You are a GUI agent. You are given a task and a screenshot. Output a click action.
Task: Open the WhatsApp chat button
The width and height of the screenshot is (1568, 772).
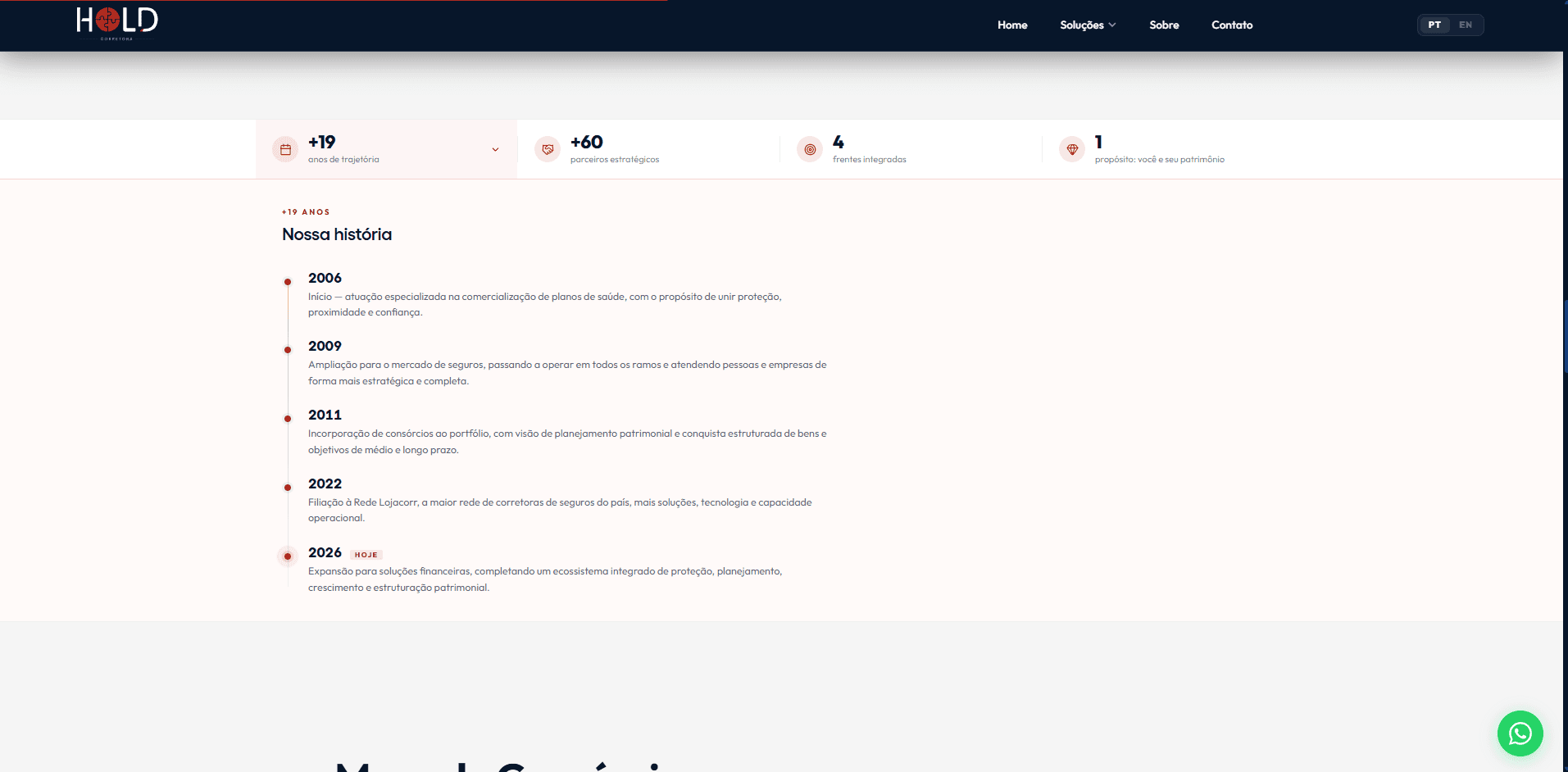(1520, 733)
